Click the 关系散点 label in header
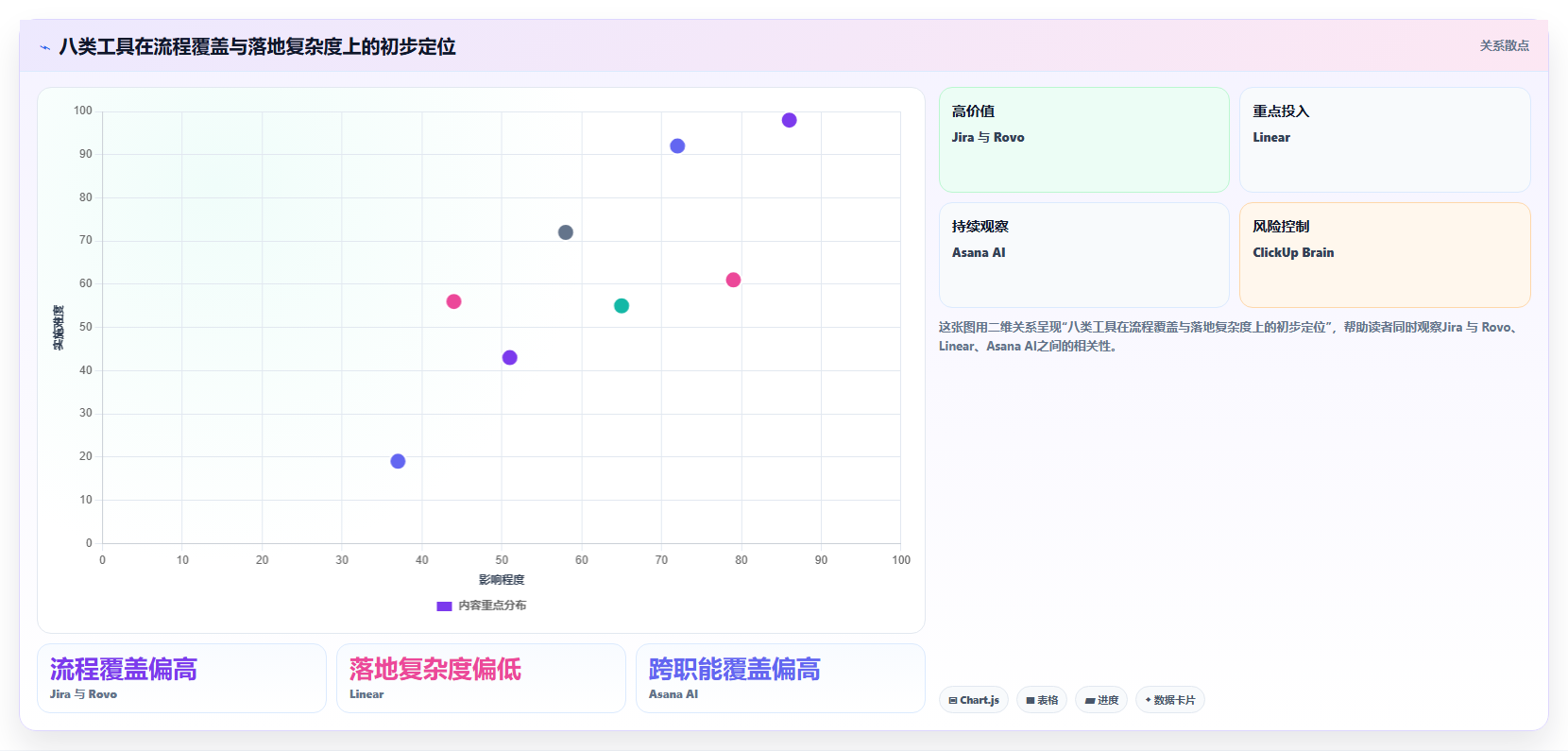Image resolution: width=1568 pixels, height=751 pixels. pos(1504,45)
